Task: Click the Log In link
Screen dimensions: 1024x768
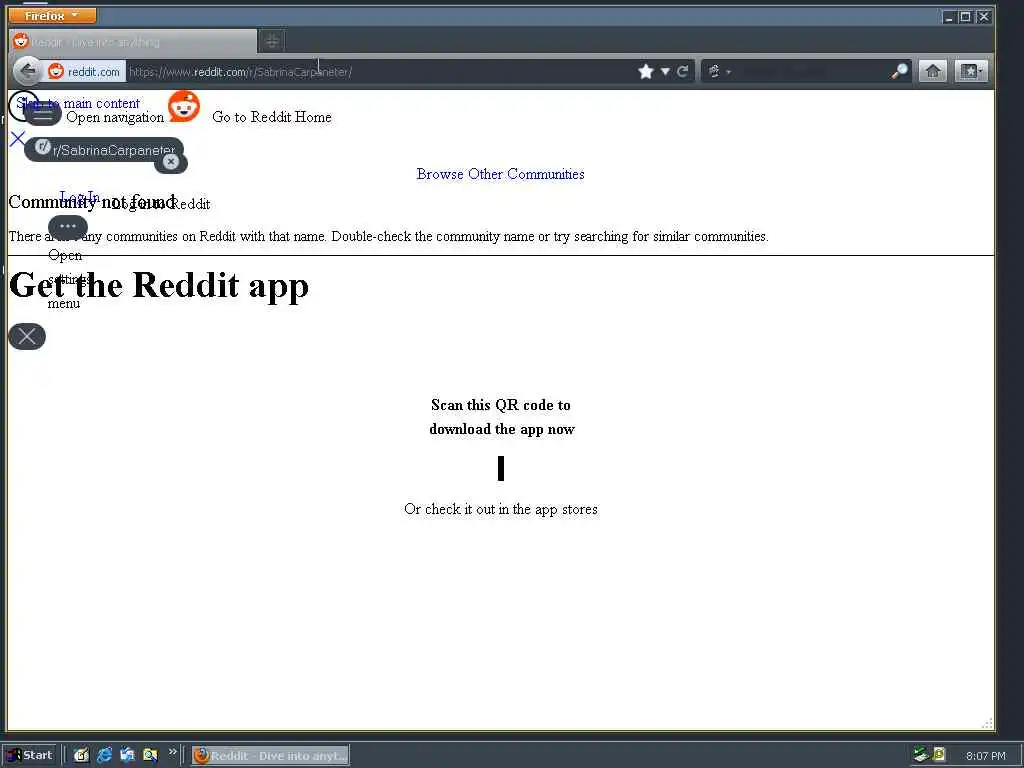Action: (80, 196)
